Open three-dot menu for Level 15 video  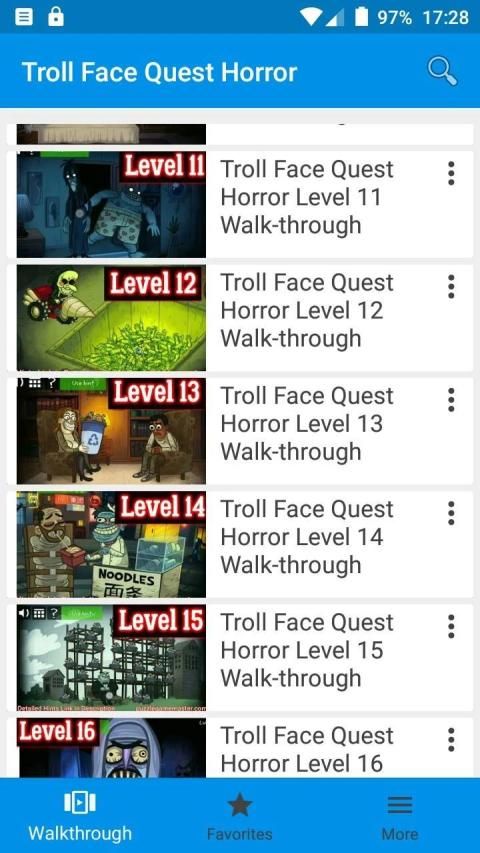(451, 626)
